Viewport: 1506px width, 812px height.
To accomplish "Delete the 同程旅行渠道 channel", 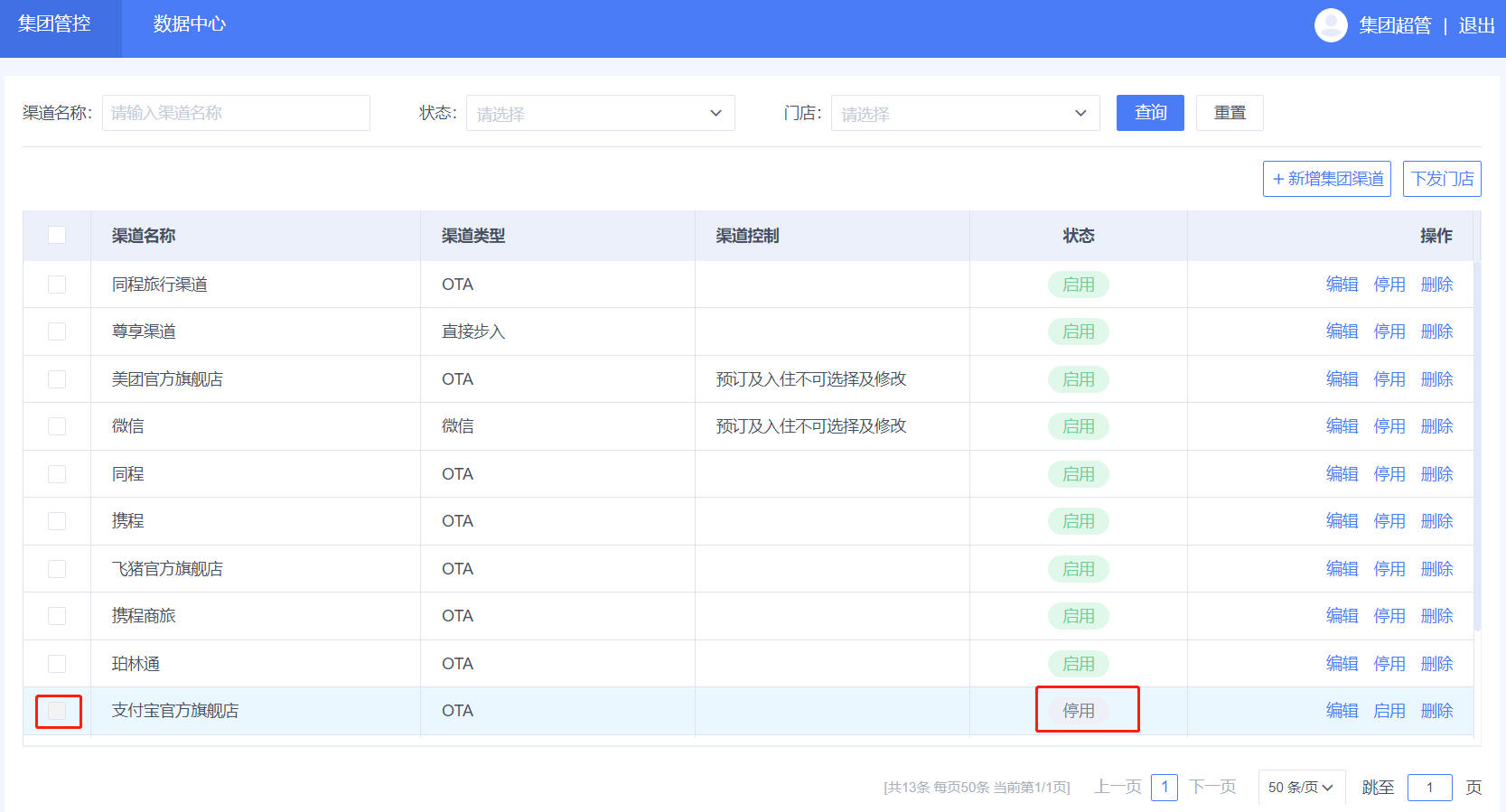I will 1436,285.
